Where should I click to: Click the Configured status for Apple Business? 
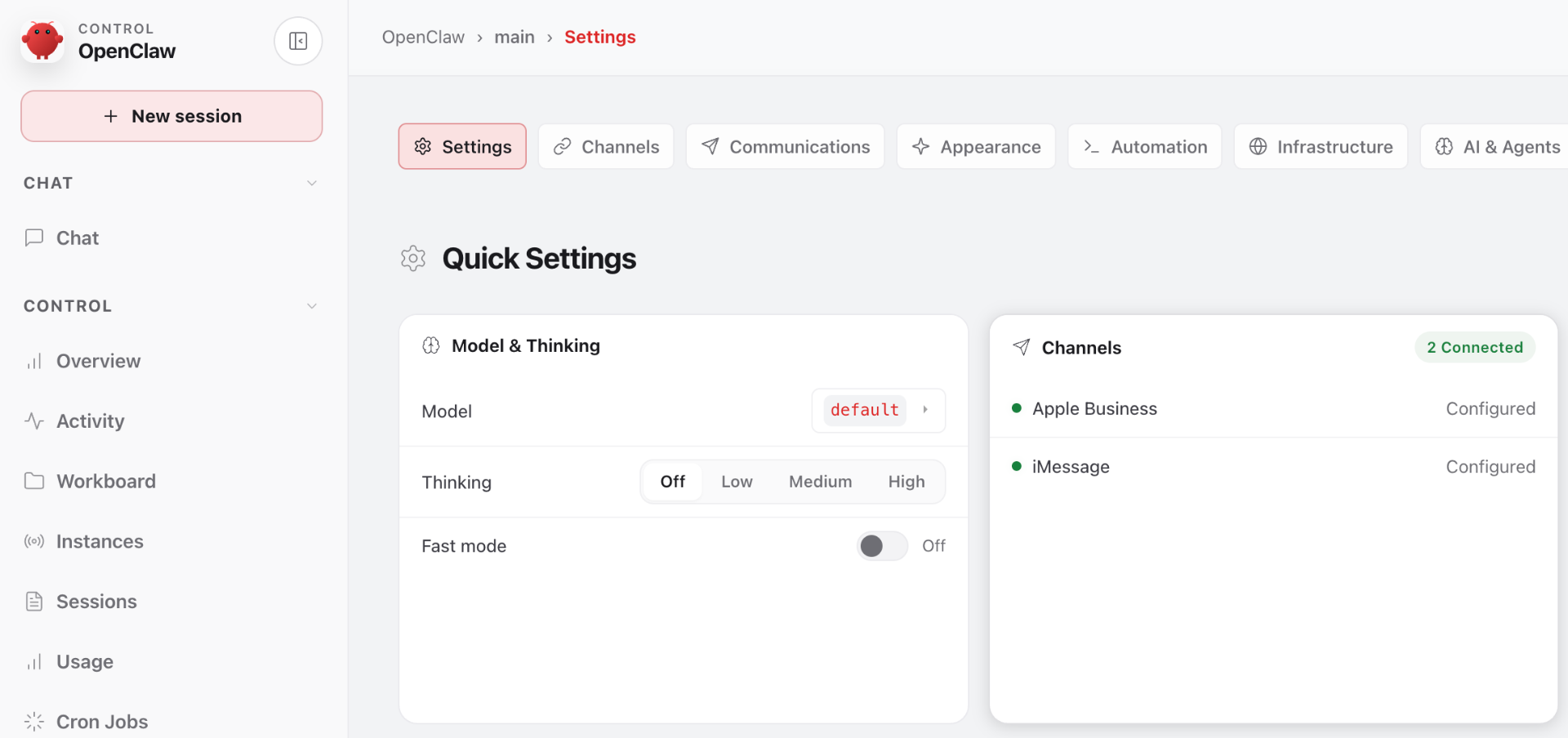[1490, 408]
